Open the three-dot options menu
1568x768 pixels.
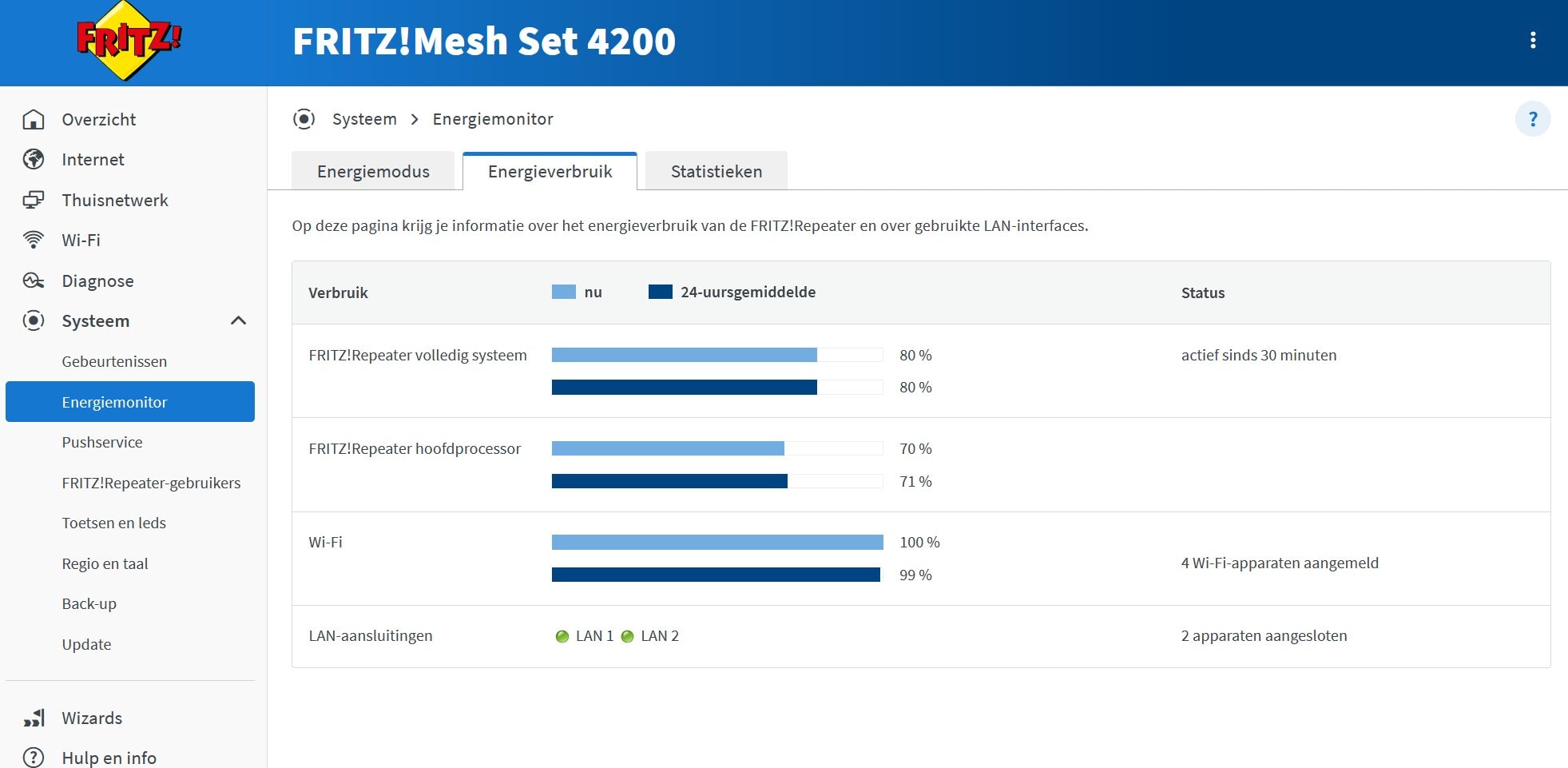point(1532,40)
